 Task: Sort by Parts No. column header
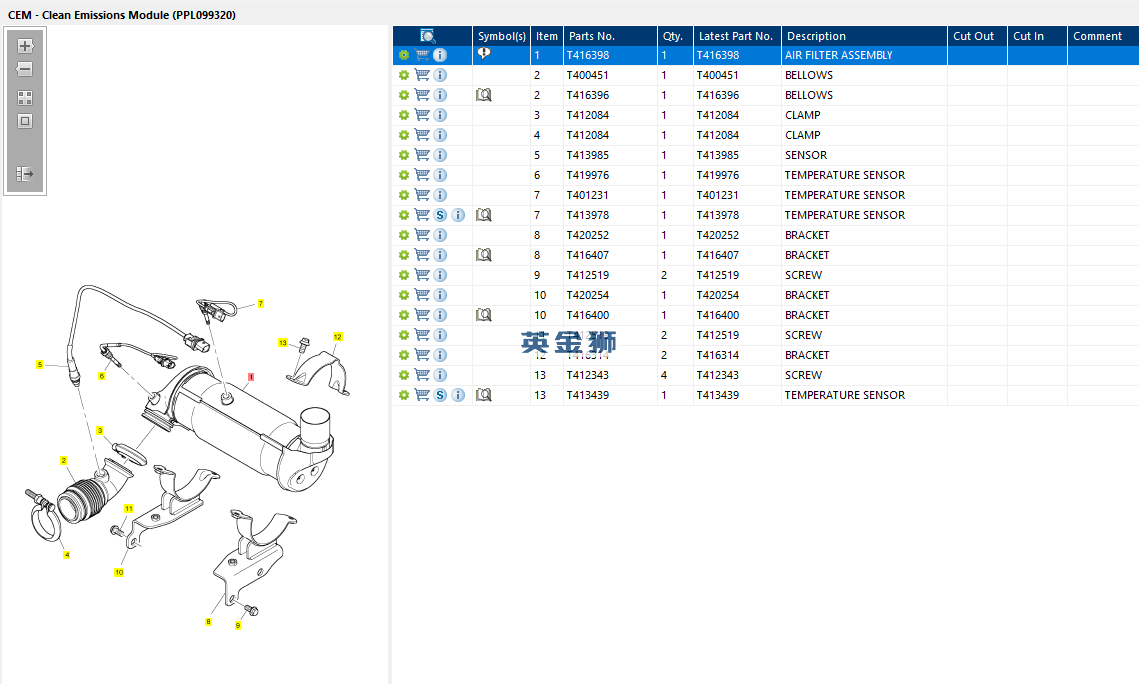(610, 36)
